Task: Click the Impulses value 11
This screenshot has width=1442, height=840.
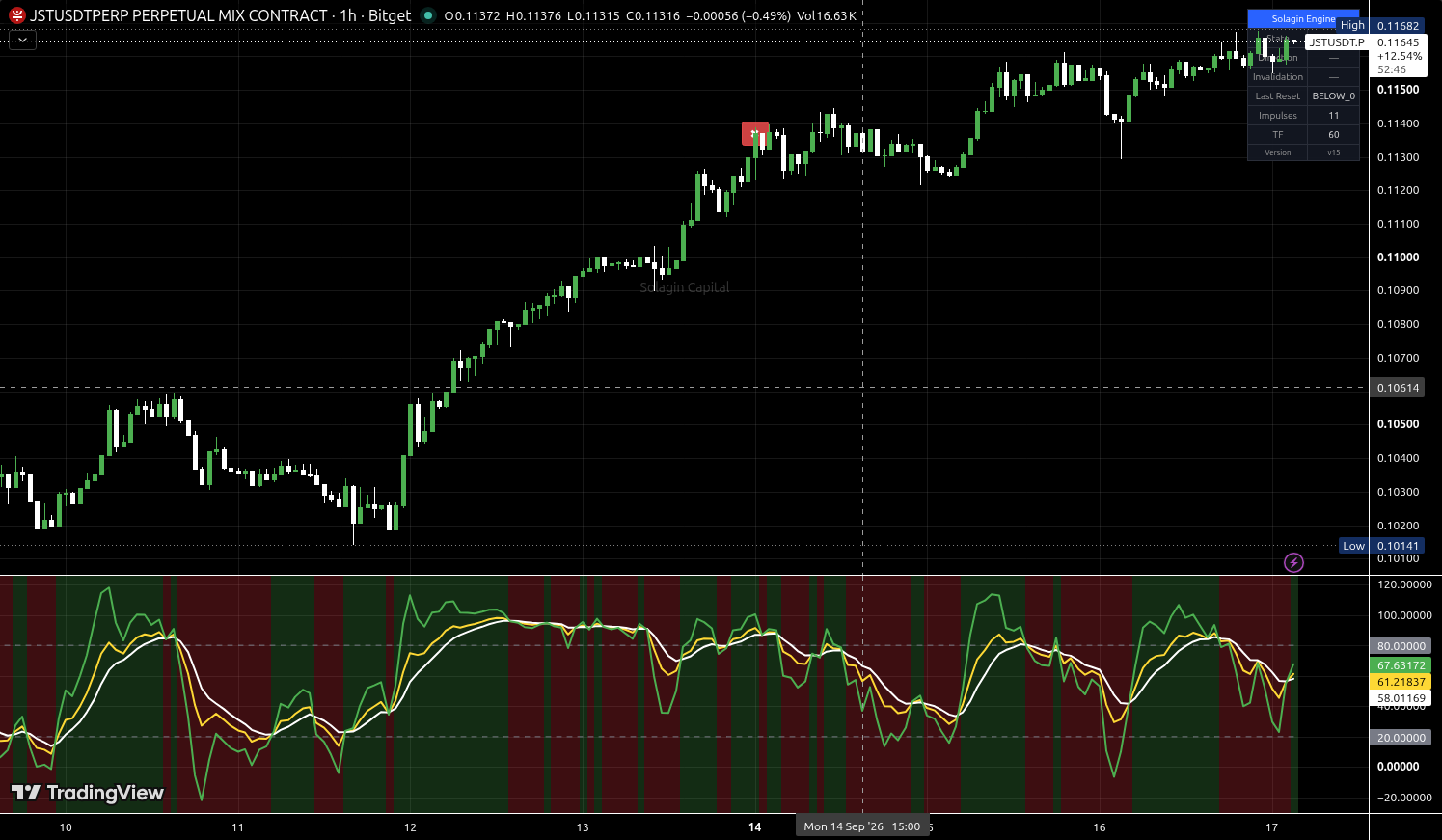Action: point(1333,116)
